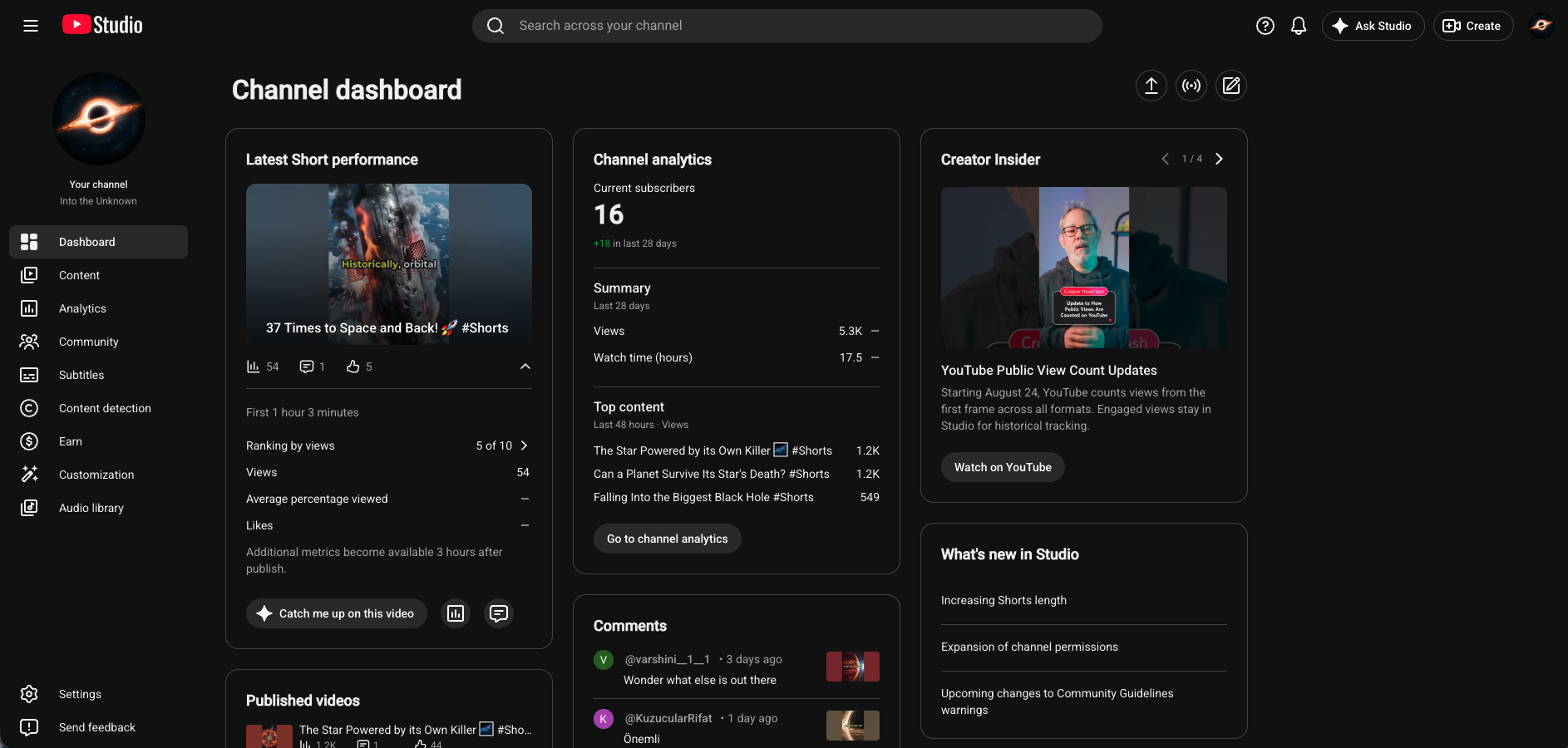Click the V avatar of @varshini__1__1

coord(604,660)
